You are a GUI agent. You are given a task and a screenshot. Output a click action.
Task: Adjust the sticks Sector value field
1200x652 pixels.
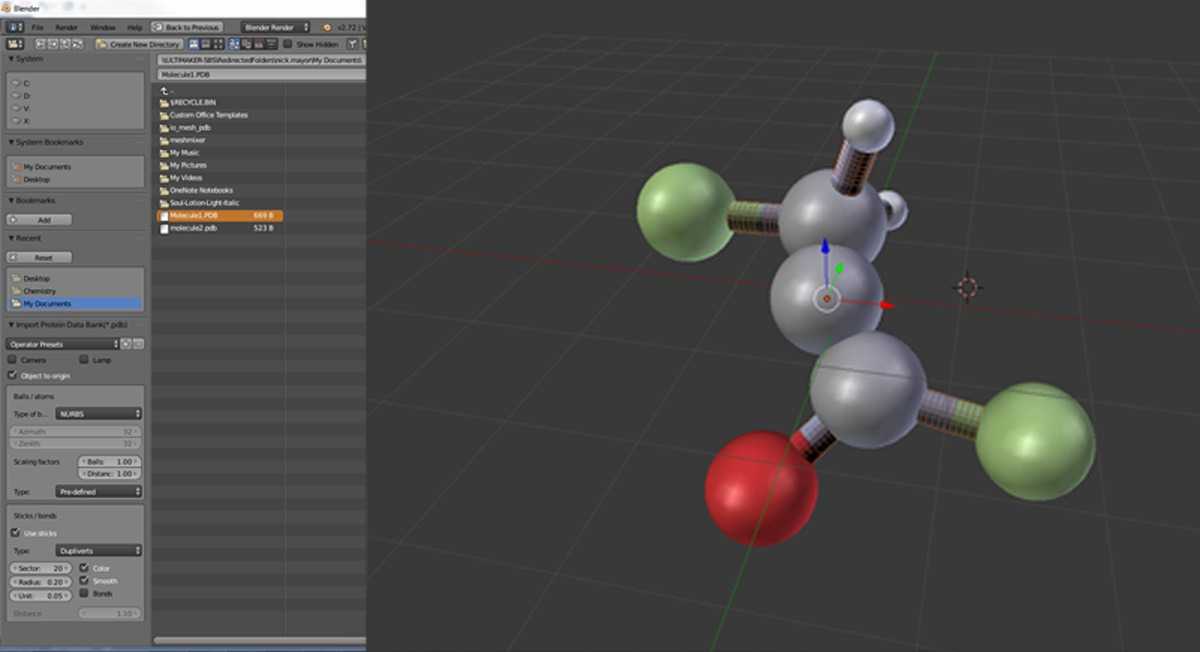pyautogui.click(x=39, y=568)
